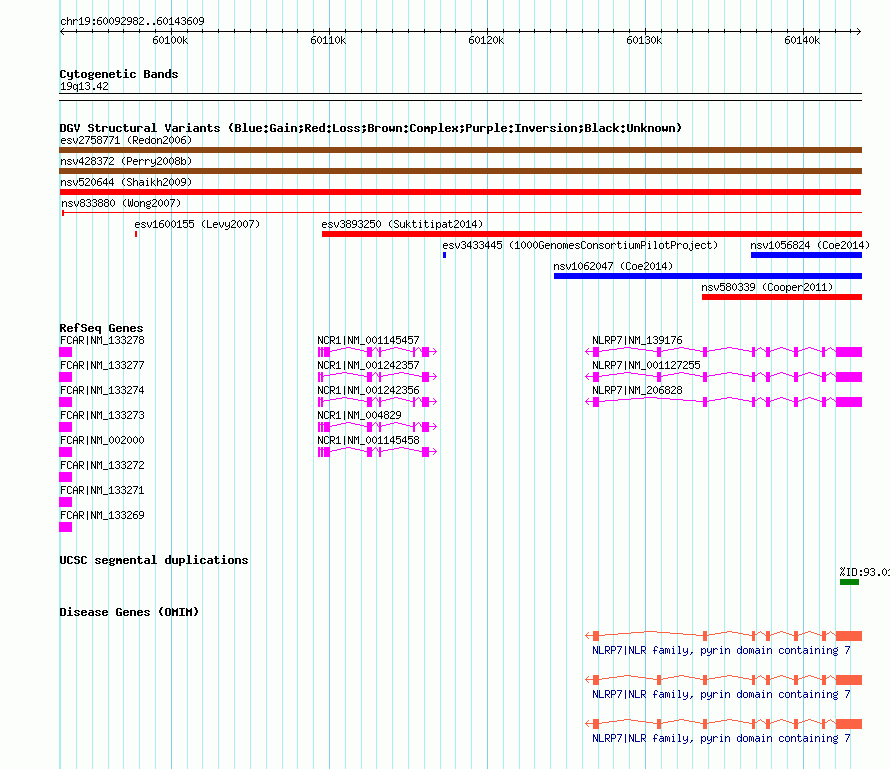Click the FCAR|NM_133269 gene box
This screenshot has width=890, height=769.
pyautogui.click(x=65, y=527)
